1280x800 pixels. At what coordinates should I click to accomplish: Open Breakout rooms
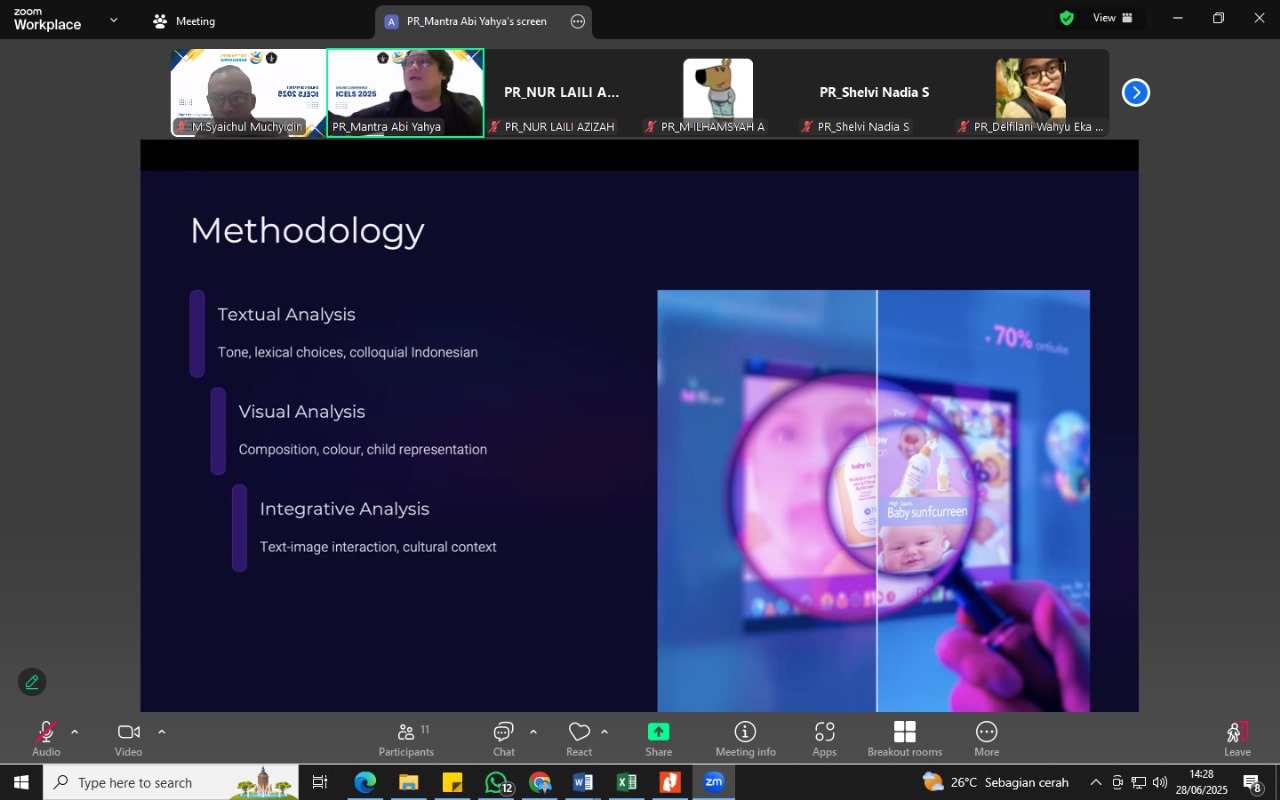tap(904, 739)
